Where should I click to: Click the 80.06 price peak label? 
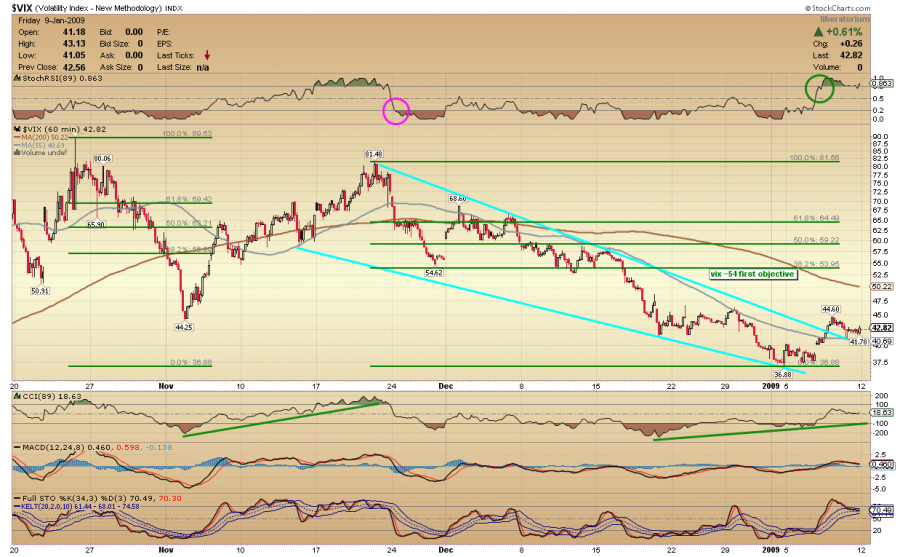tap(102, 158)
